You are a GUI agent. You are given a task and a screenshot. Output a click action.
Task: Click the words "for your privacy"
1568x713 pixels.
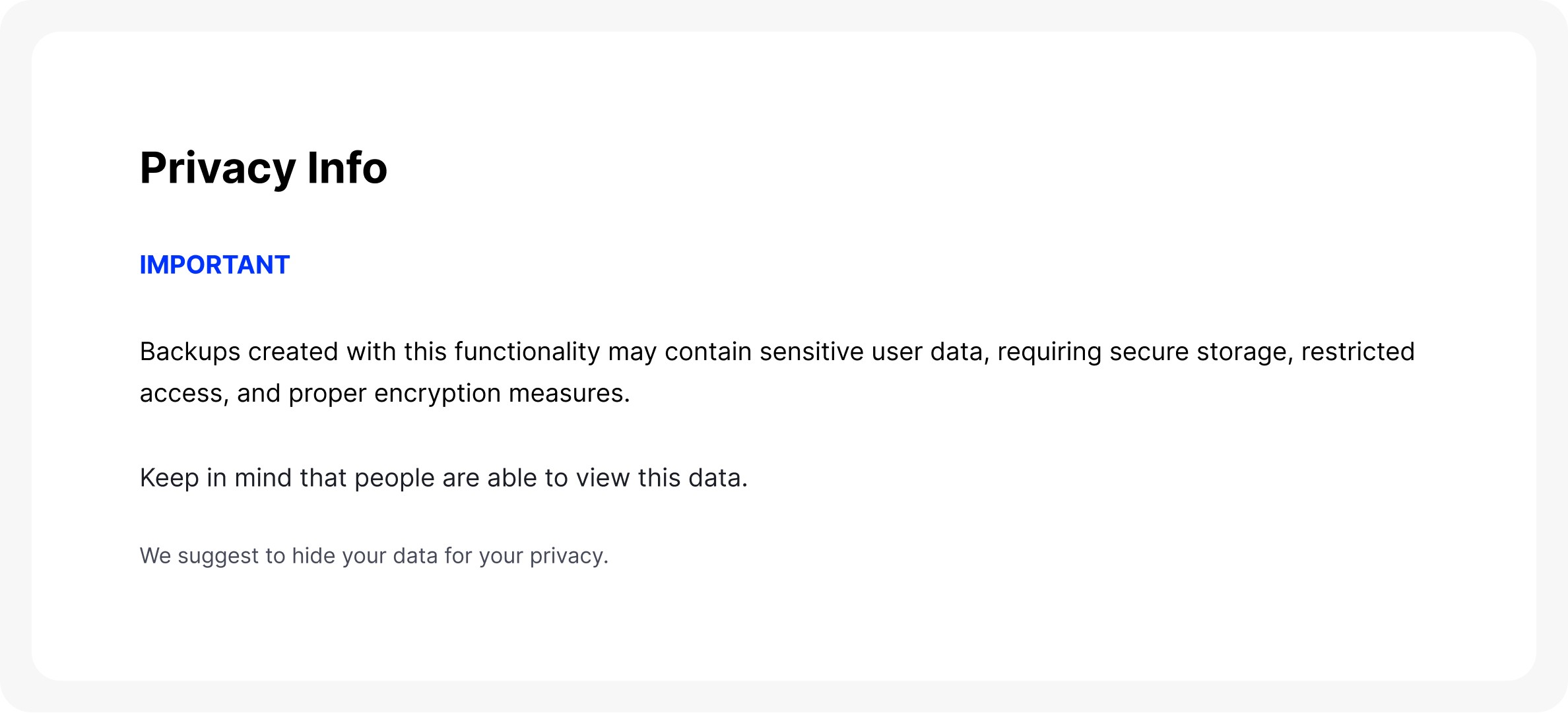point(526,556)
